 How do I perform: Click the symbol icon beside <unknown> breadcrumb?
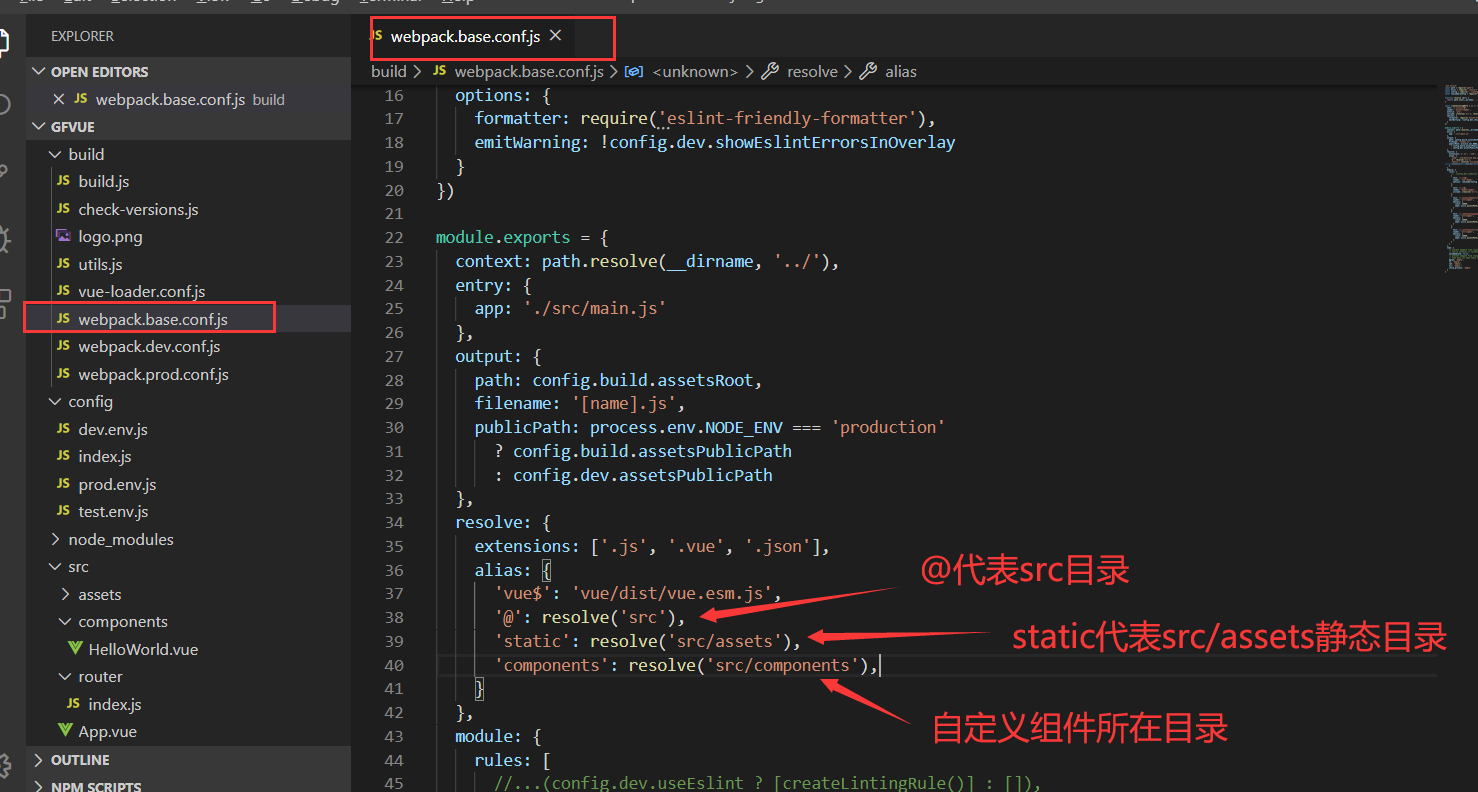[633, 71]
